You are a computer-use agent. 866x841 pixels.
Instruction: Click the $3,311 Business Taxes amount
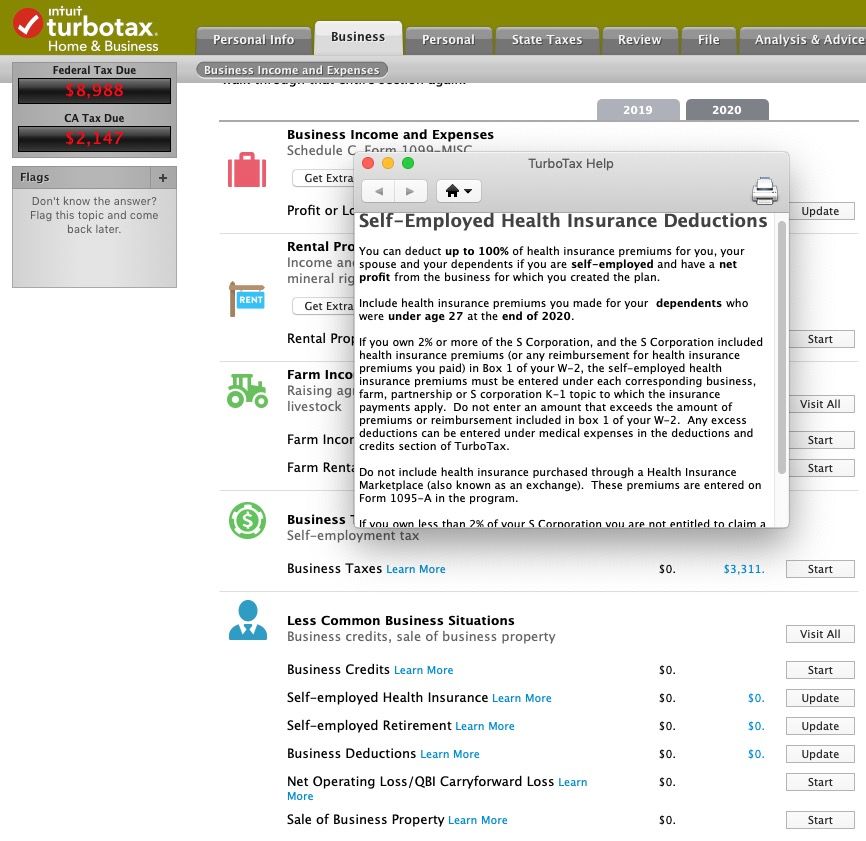(744, 569)
